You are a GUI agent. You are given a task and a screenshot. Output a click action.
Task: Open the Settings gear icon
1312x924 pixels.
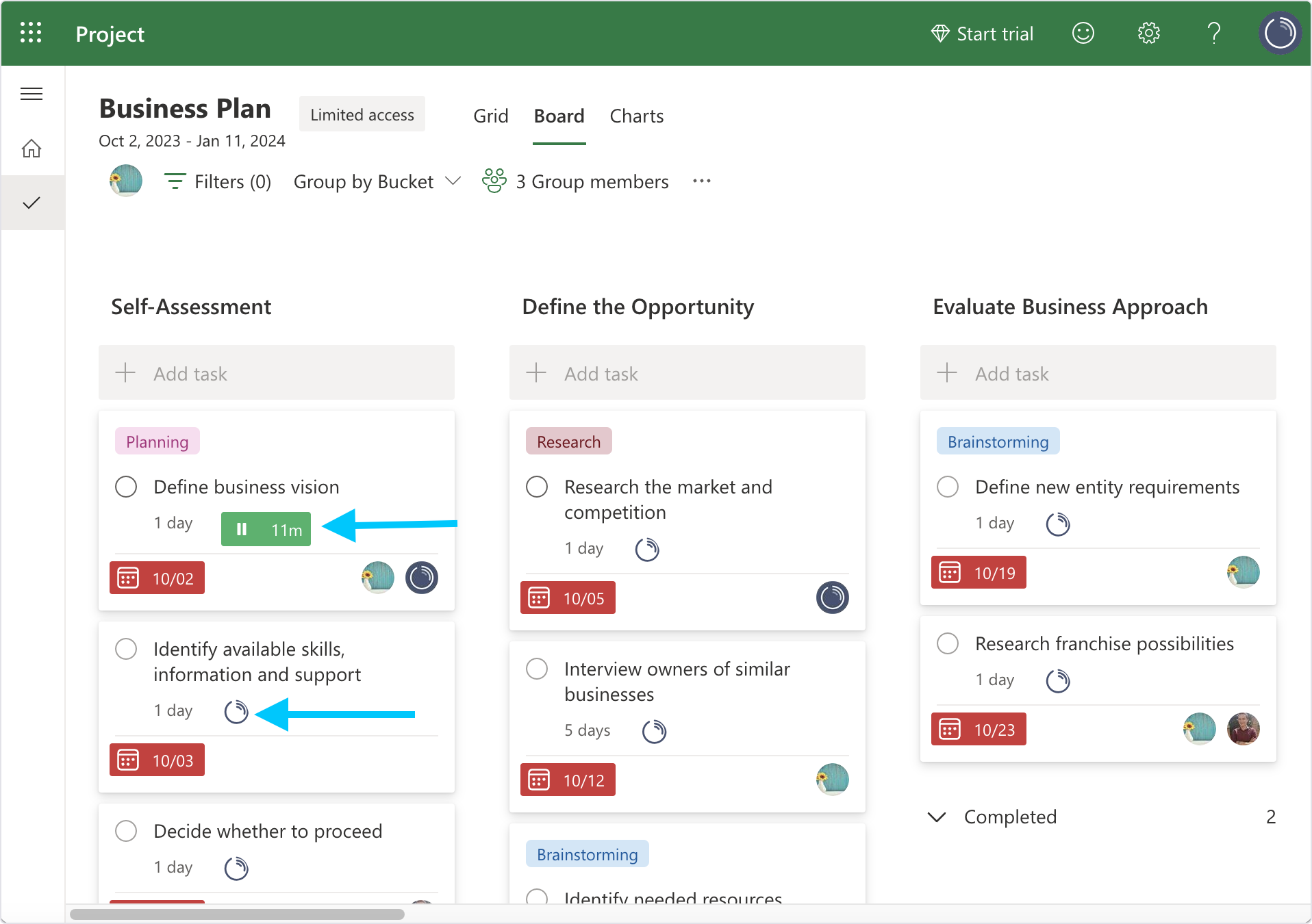click(x=1148, y=32)
